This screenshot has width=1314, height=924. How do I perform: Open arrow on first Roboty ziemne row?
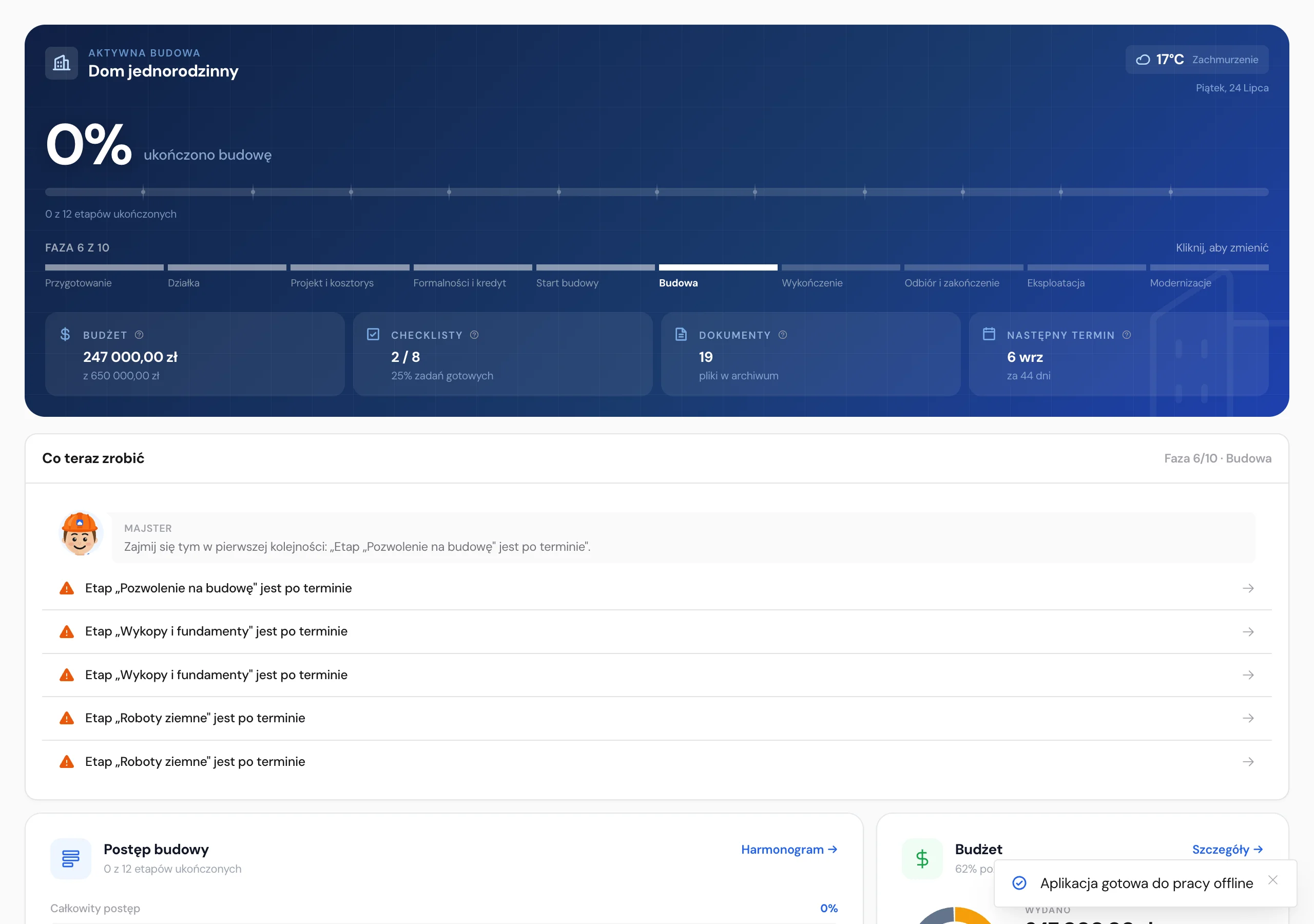[x=1248, y=719]
